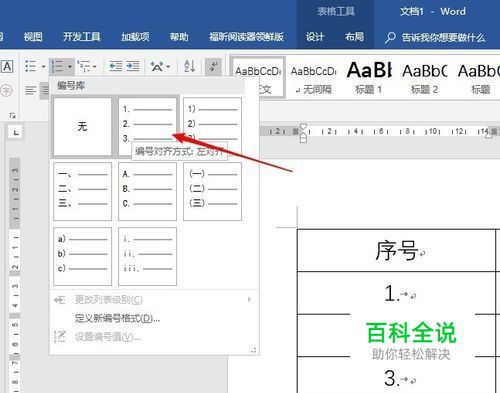Click the sort A-Z icon
Screen dimensions: 500x393
click(x=190, y=66)
